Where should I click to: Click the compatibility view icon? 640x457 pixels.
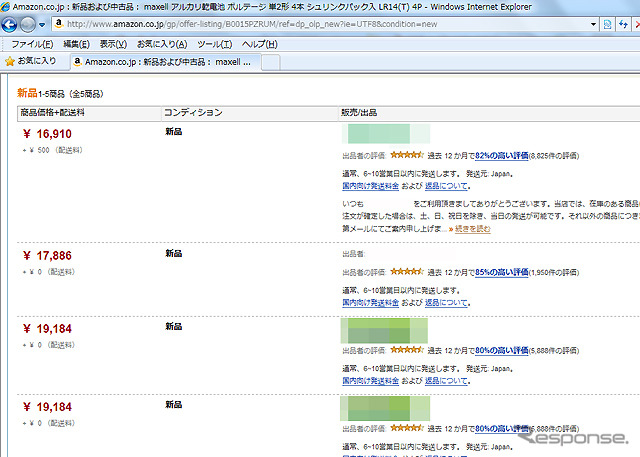[x=607, y=24]
